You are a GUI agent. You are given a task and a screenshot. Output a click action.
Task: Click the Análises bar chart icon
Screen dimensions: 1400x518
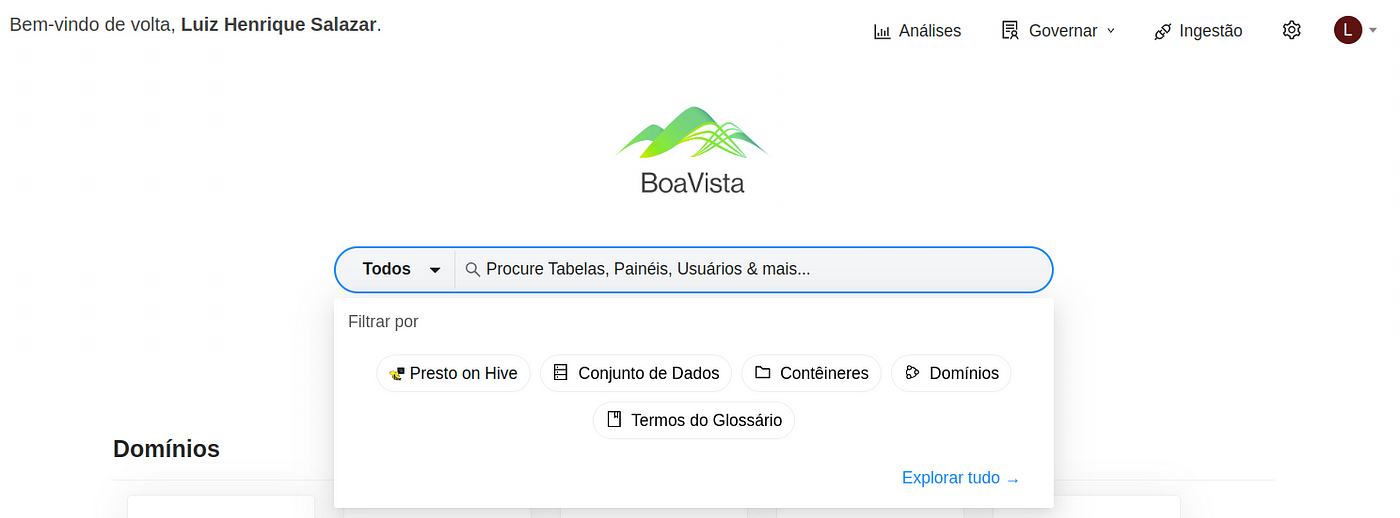[x=882, y=31]
